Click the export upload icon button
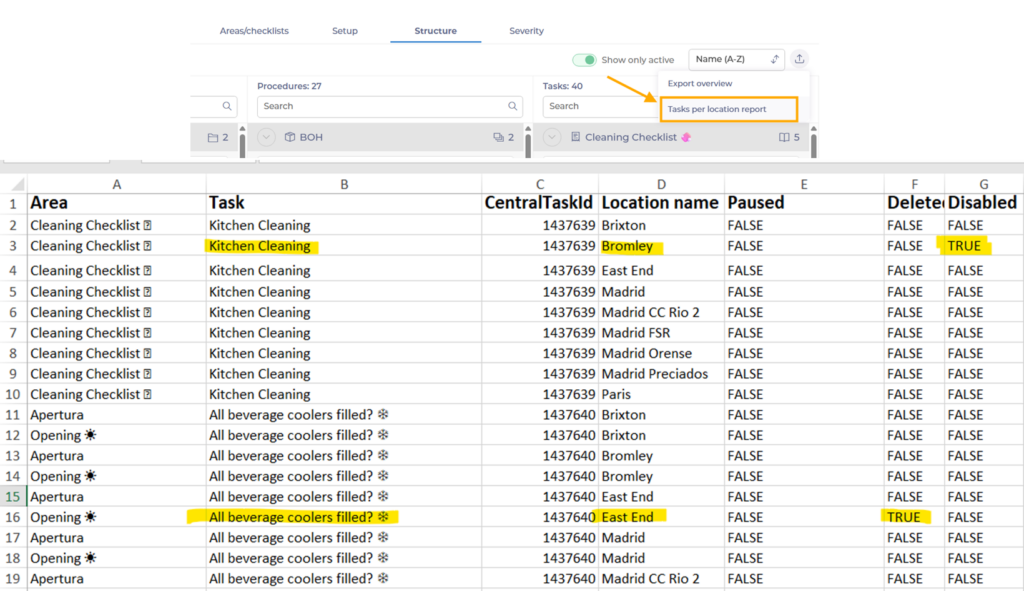The width and height of the screenshot is (1024, 591). [x=800, y=60]
